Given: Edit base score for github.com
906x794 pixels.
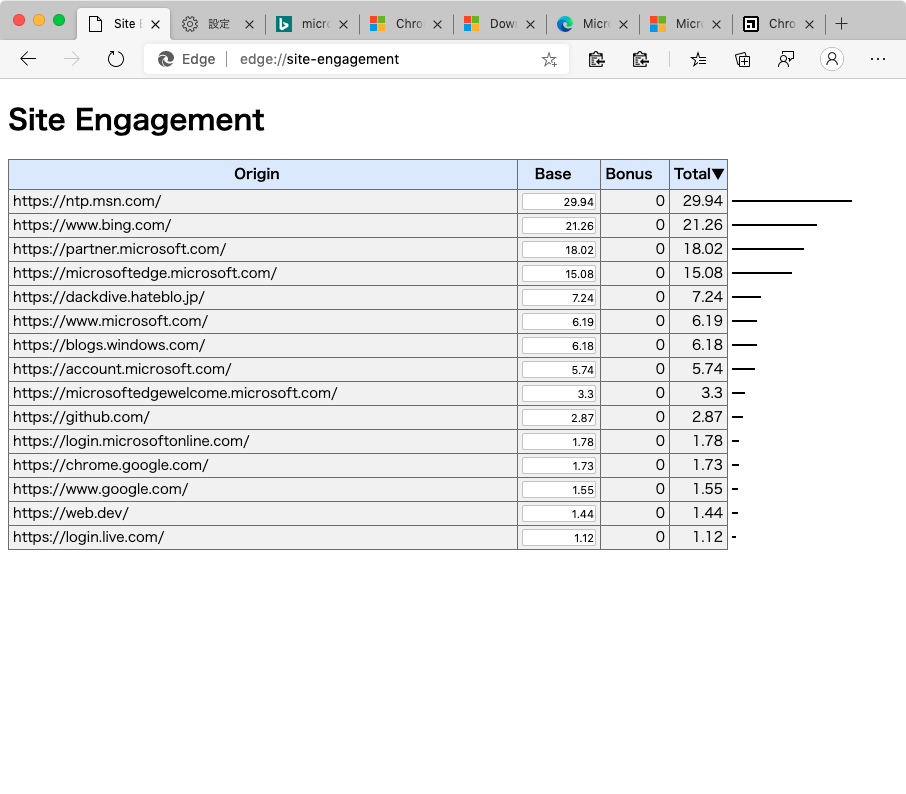Looking at the screenshot, I should click(x=559, y=417).
